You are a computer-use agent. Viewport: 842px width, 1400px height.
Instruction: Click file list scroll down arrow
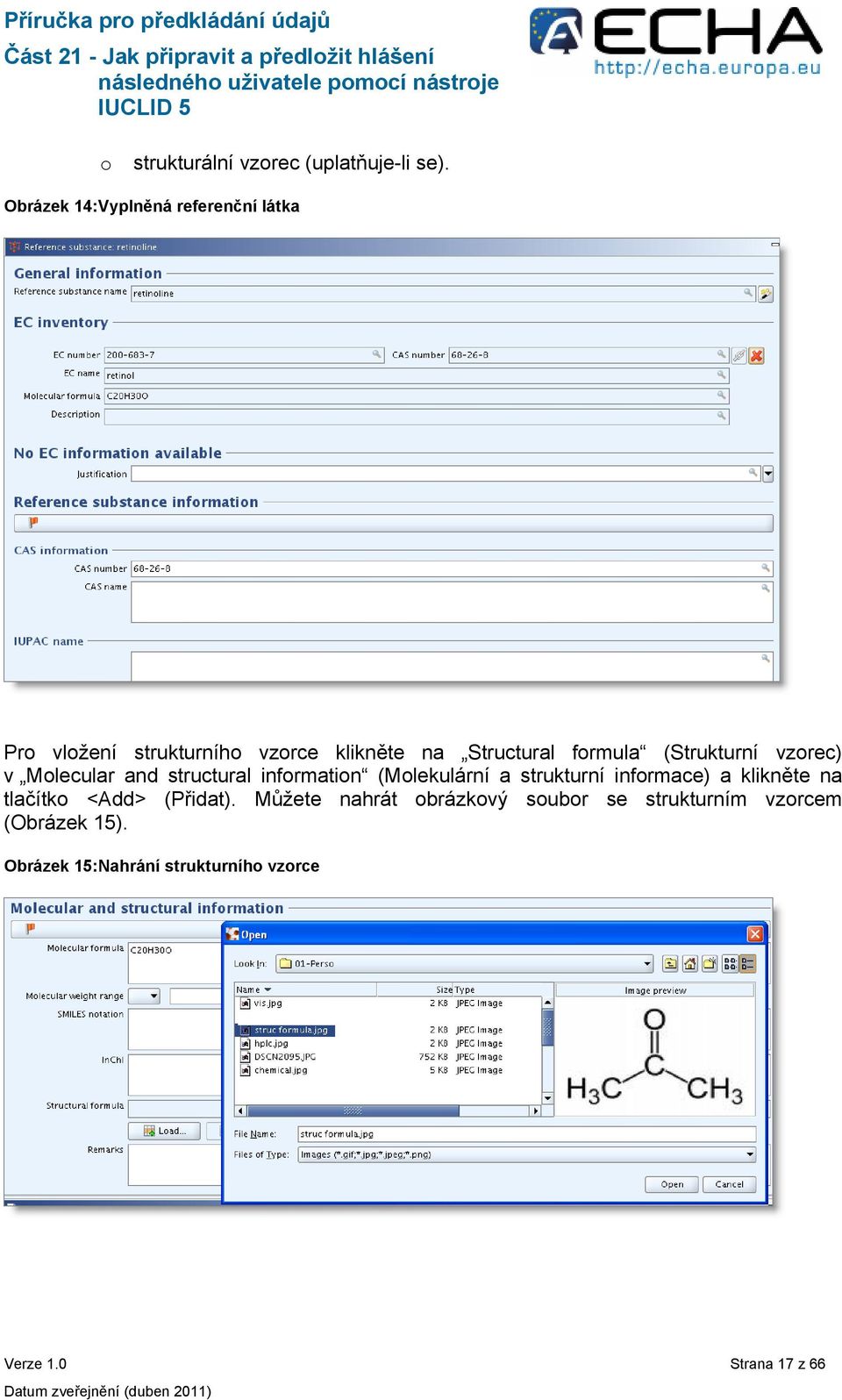point(548,1098)
